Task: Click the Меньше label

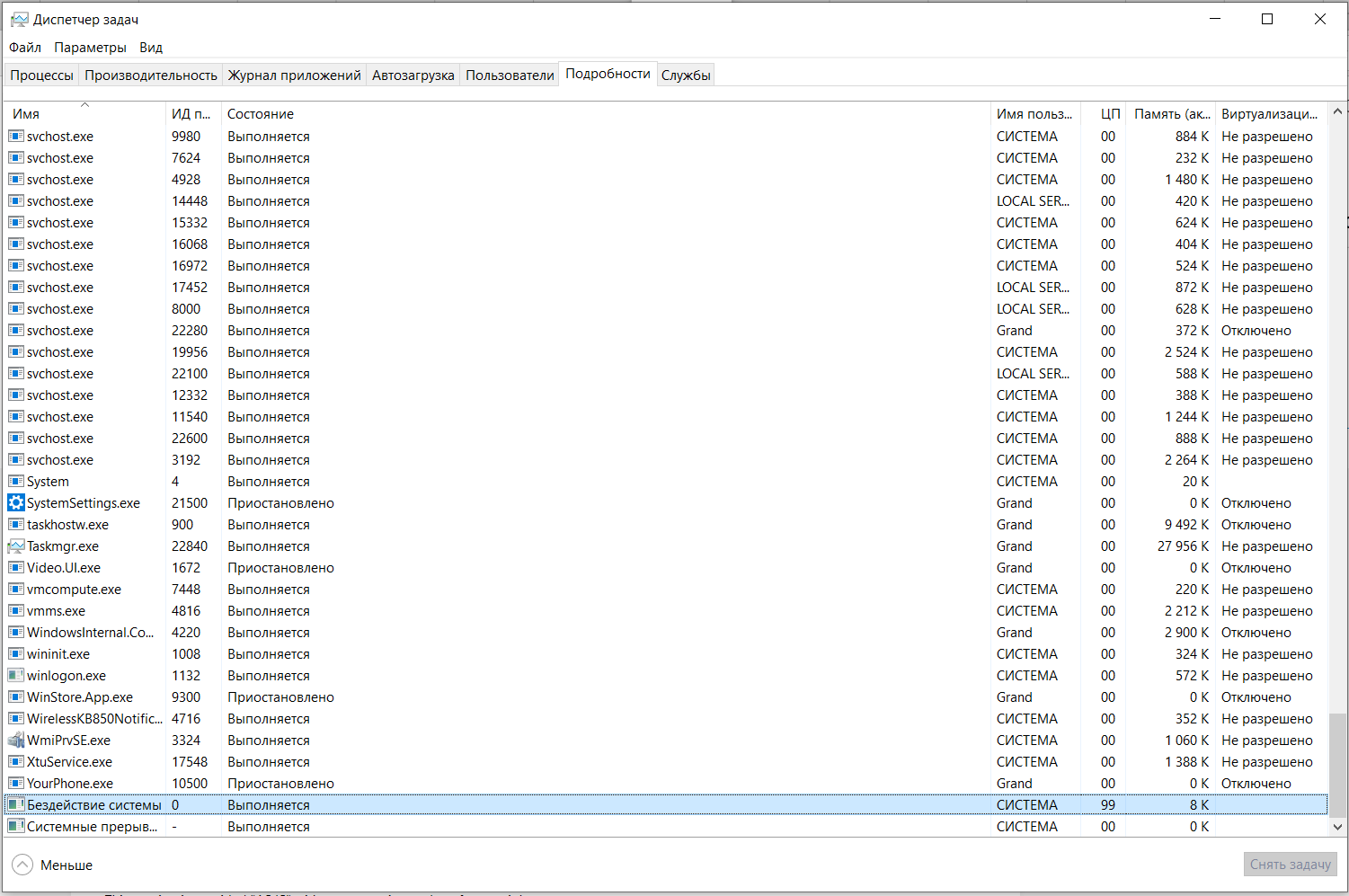Action: 67,865
